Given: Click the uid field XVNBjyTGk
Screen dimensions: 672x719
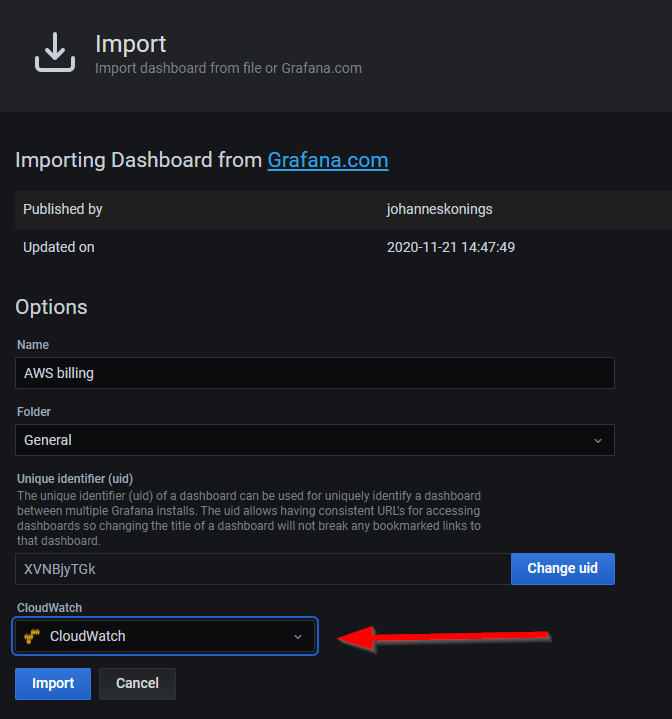Looking at the screenshot, I should (263, 569).
